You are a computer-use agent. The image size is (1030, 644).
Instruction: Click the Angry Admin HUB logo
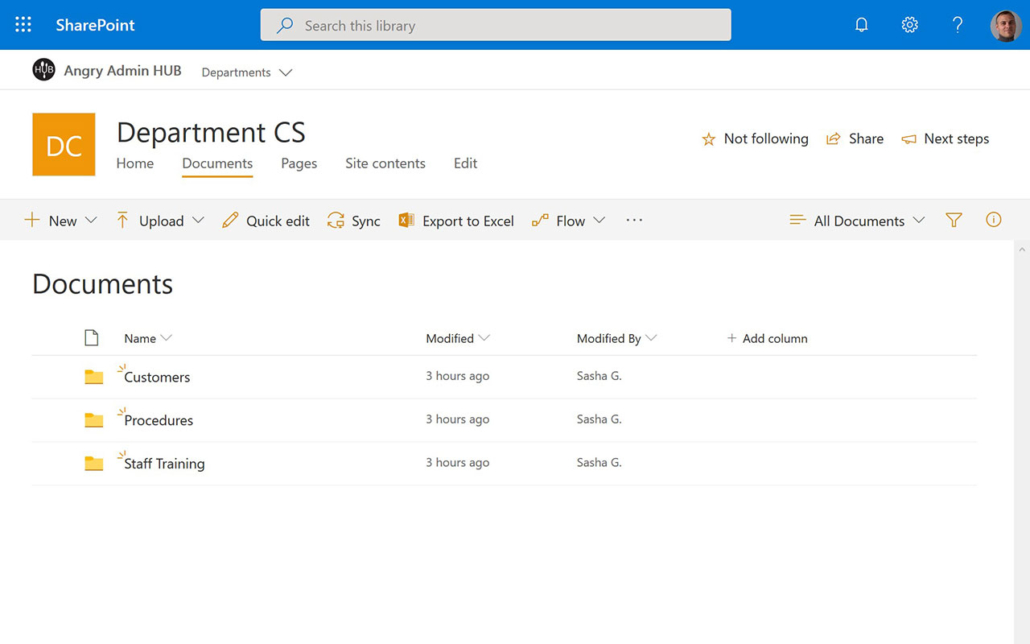[x=44, y=70]
